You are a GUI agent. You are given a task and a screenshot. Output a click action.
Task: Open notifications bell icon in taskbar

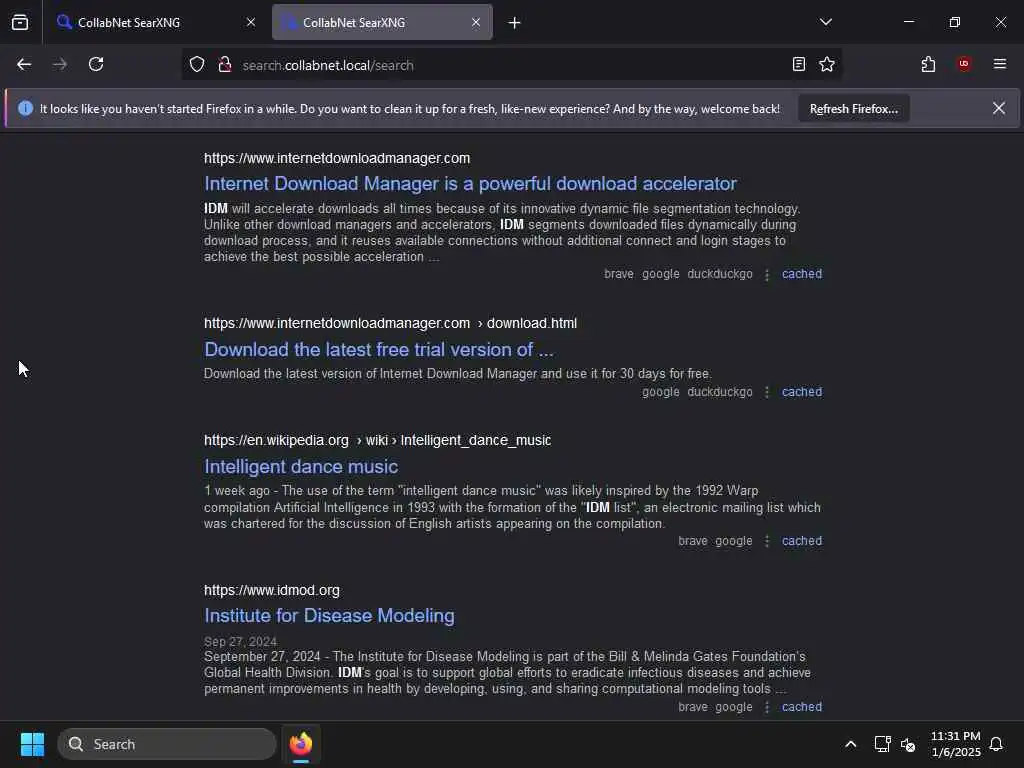(x=996, y=744)
